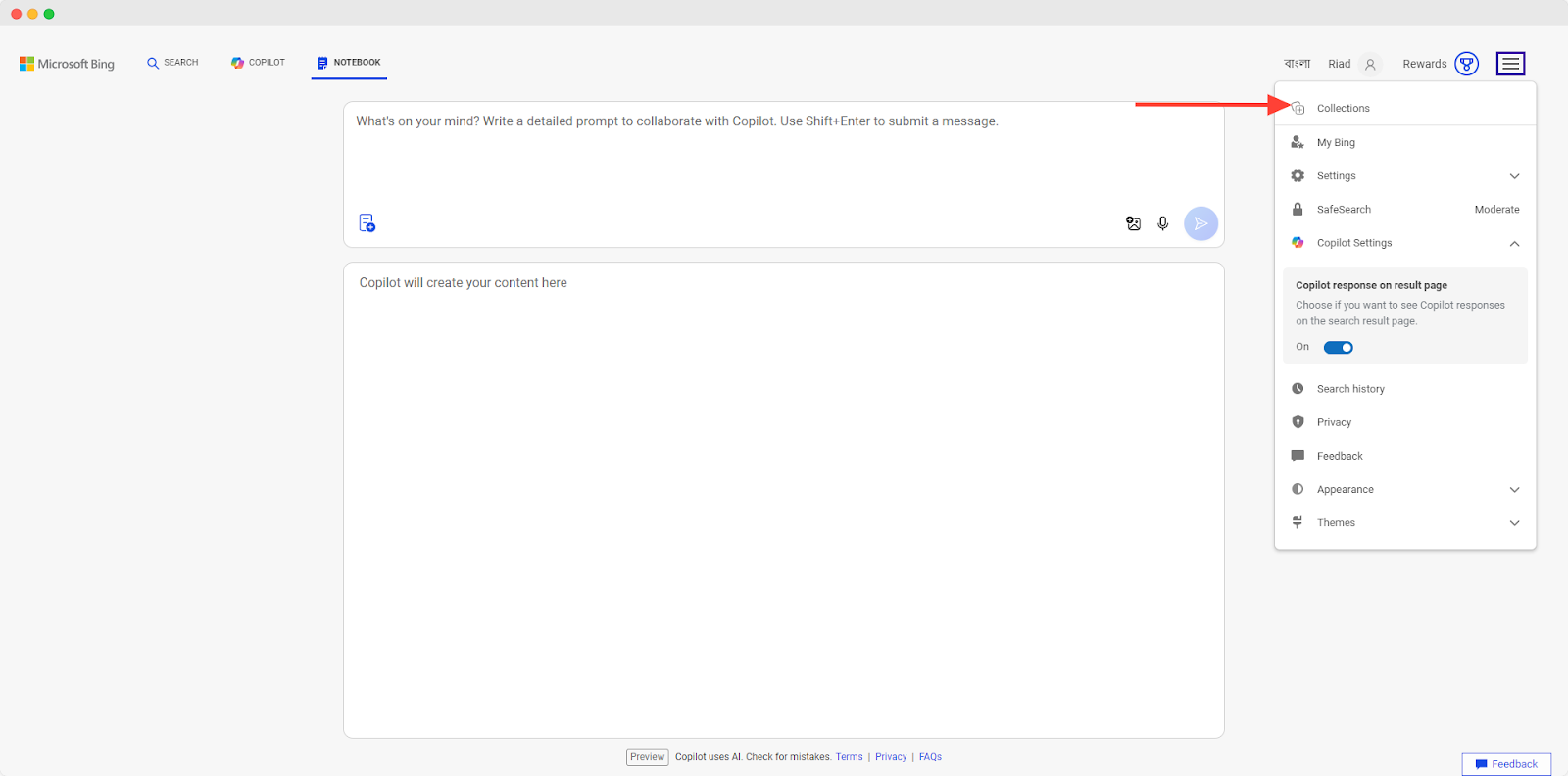Expand the Themes options
1568x776 pixels.
(1514, 523)
